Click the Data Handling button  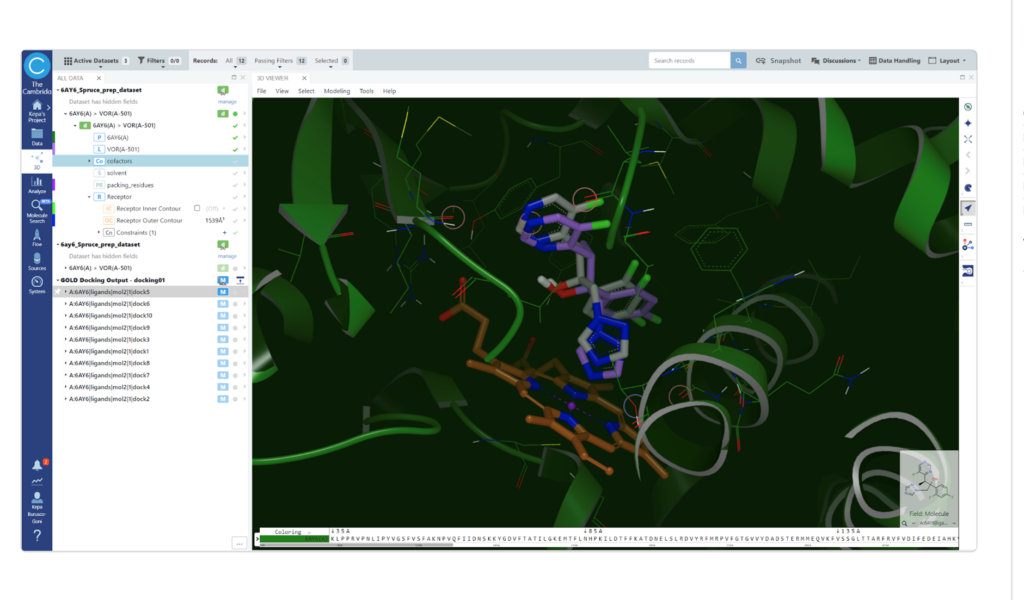[x=894, y=61]
